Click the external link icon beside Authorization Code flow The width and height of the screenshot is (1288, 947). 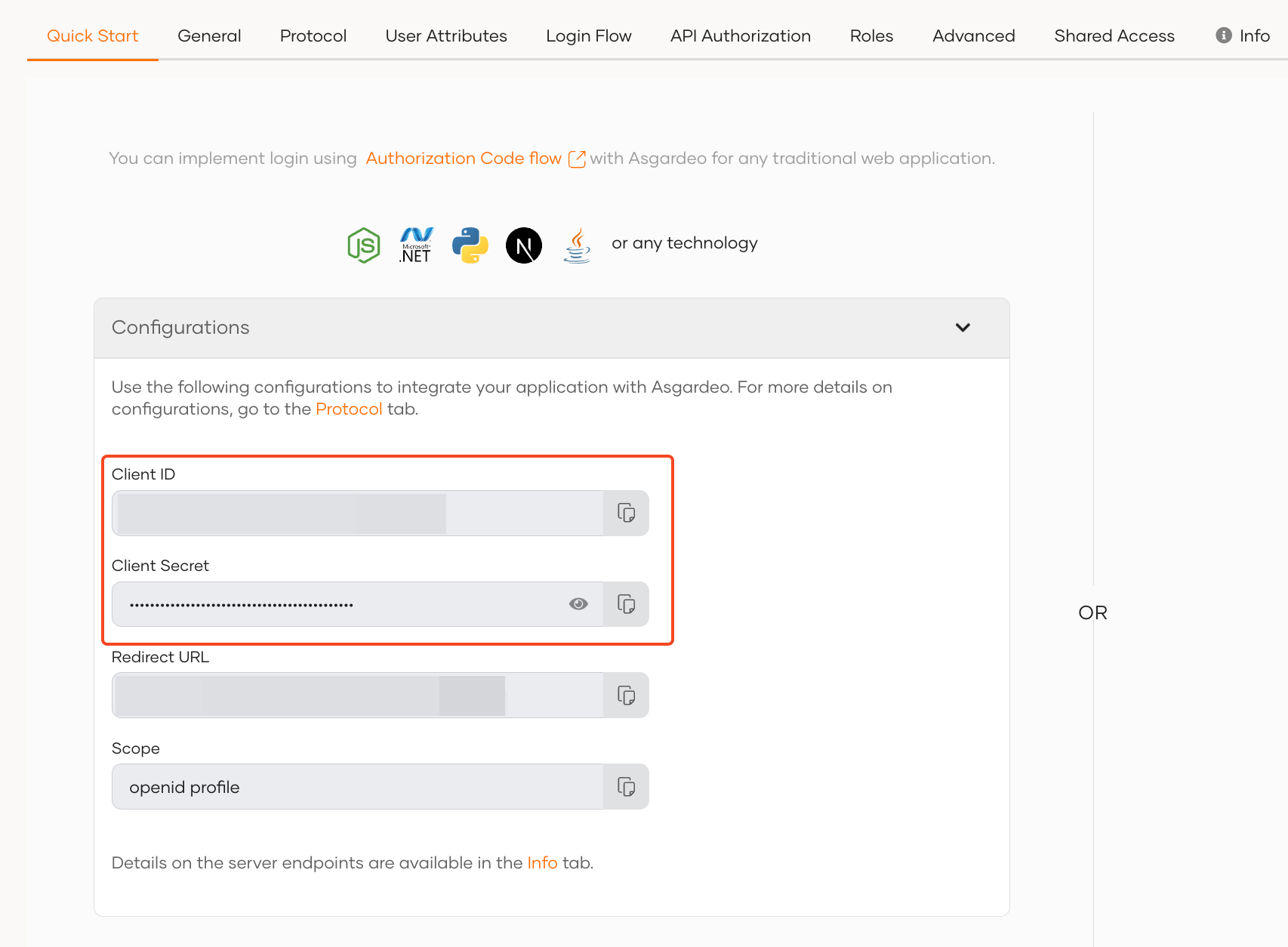[x=577, y=159]
